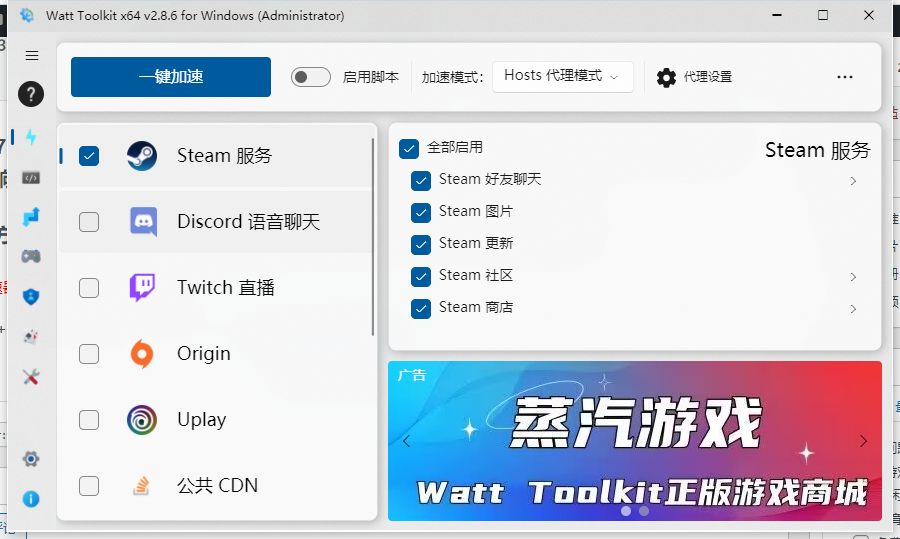Uncheck Steam 好友聊天 checkbox
Viewport: 900px width, 539px height.
coord(421,181)
